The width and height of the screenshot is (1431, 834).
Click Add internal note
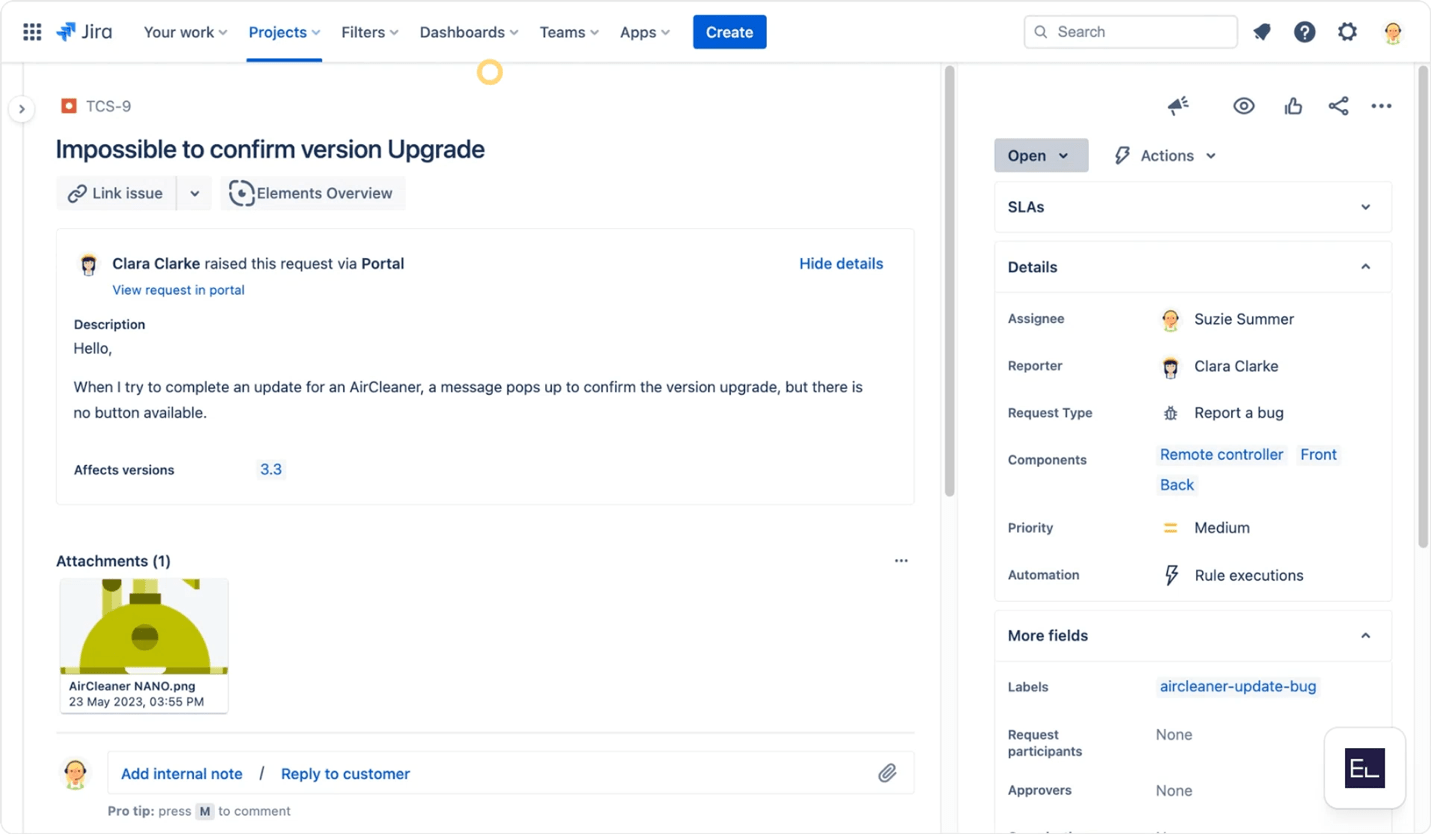(x=182, y=774)
